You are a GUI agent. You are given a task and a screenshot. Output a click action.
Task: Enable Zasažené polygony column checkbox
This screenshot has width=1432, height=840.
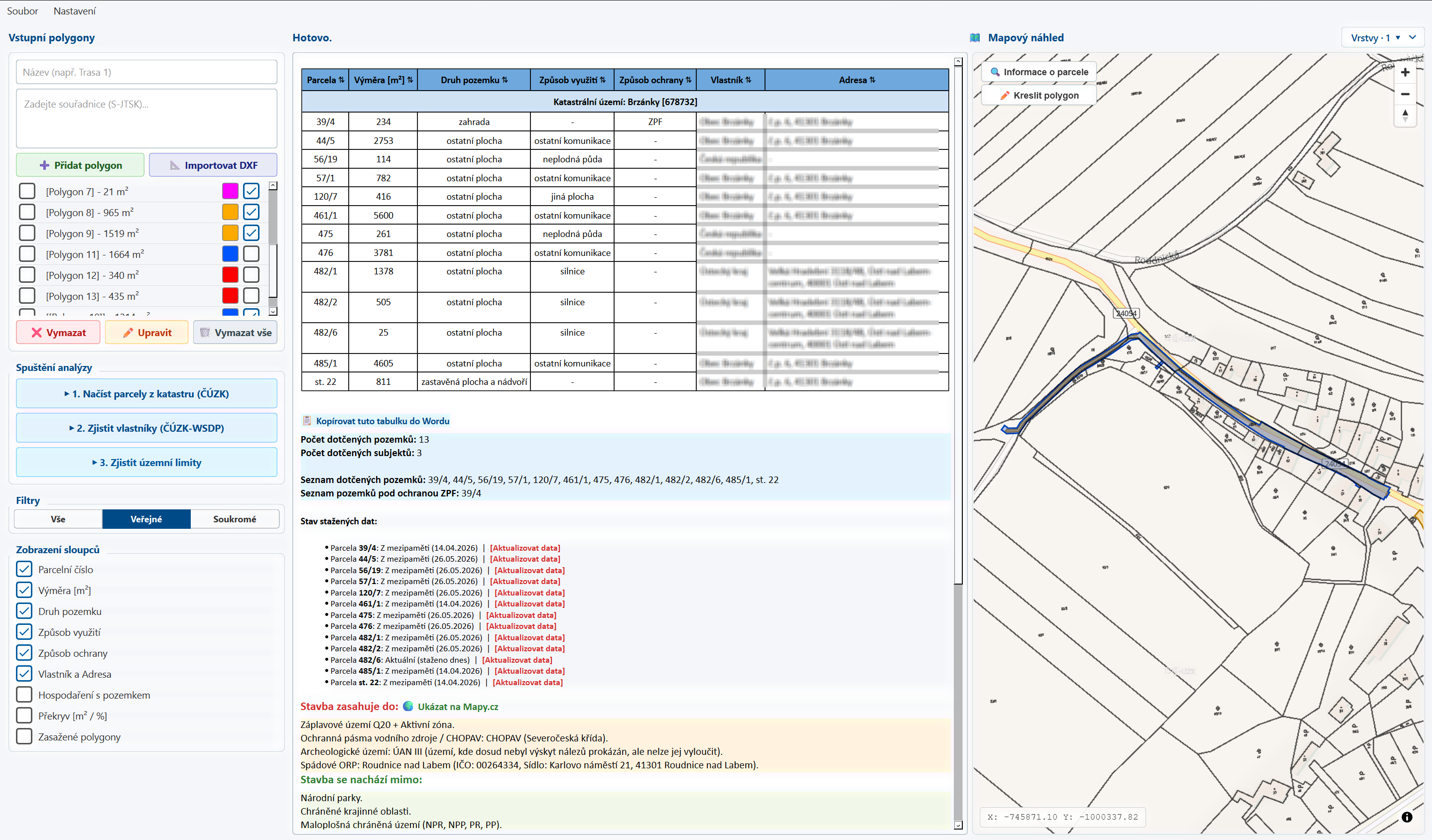coord(24,736)
